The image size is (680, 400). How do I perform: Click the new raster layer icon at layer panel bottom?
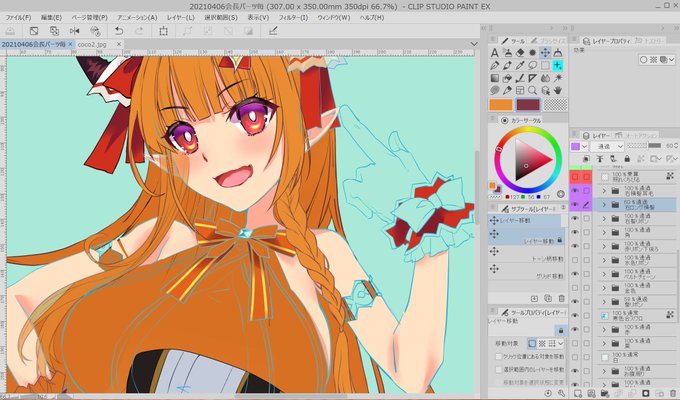(x=577, y=393)
